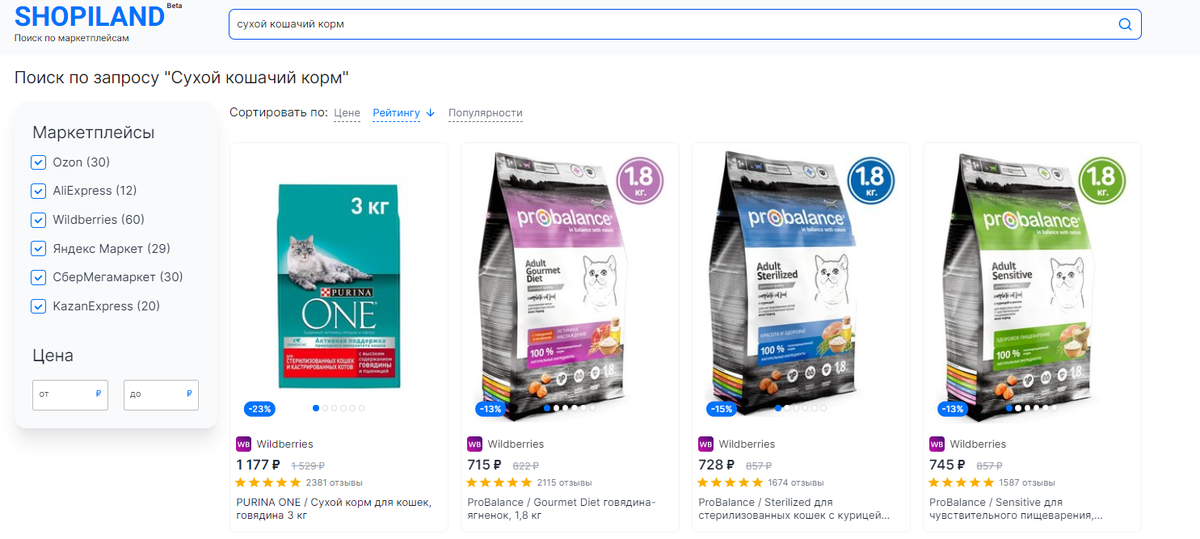Sort results by Популярности
Screen dimensions: 1200x539
coord(485,113)
